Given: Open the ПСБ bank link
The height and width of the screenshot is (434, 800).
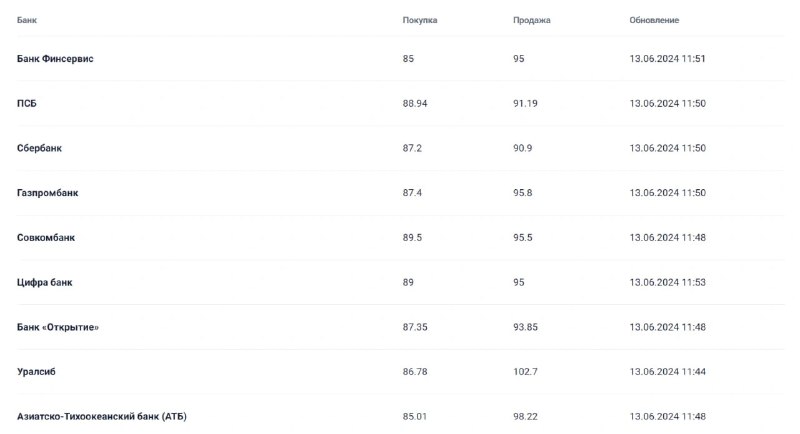Looking at the screenshot, I should click(27, 104).
